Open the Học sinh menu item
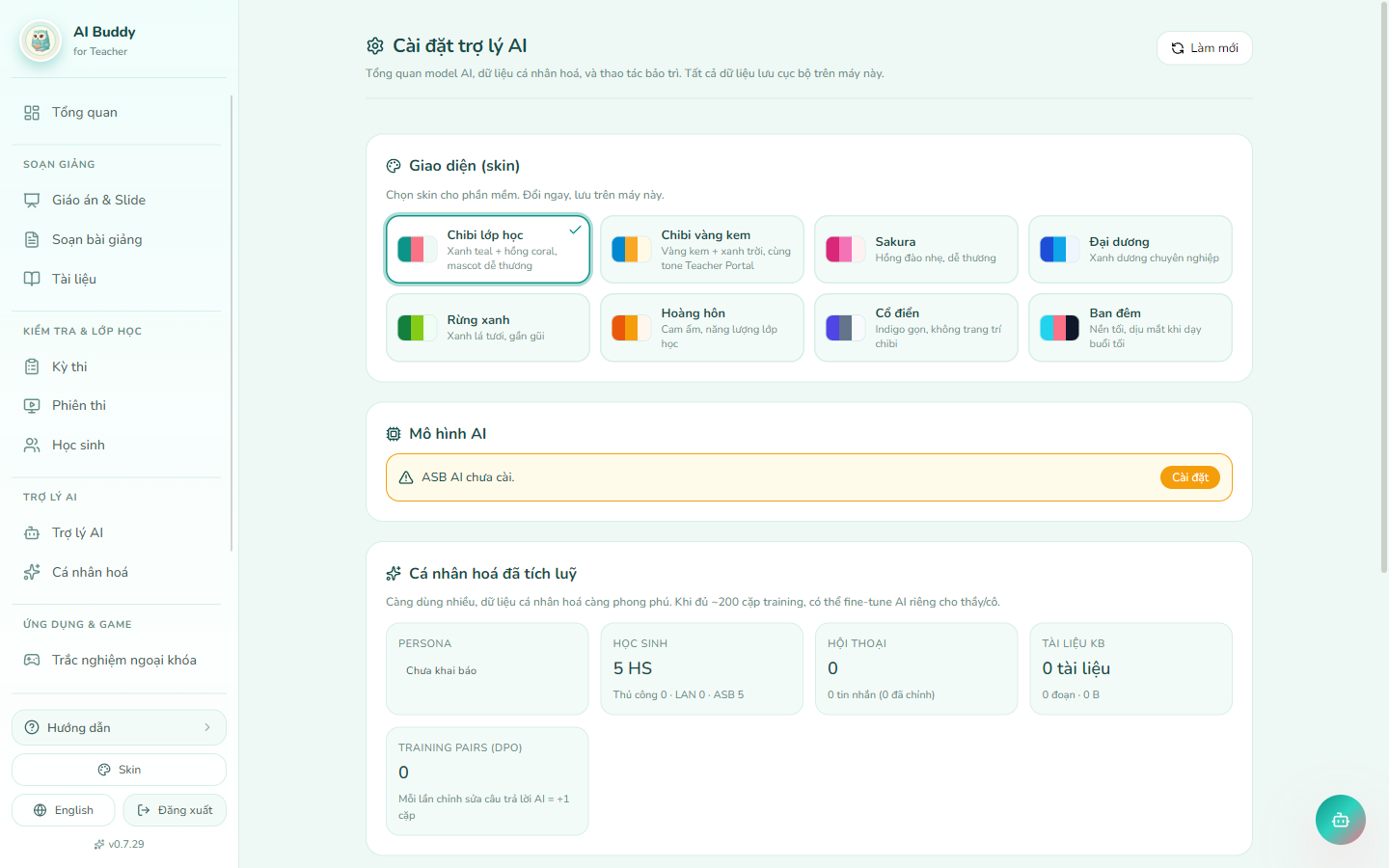The width and height of the screenshot is (1389, 868). pyautogui.click(x=119, y=446)
